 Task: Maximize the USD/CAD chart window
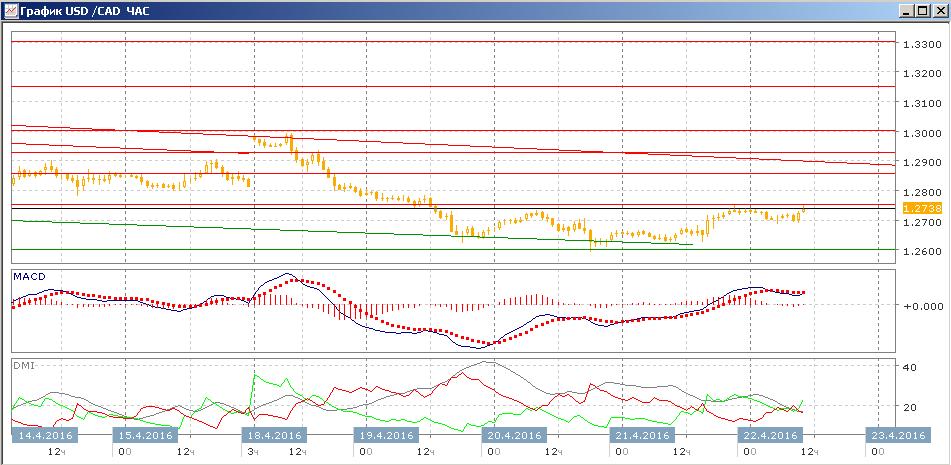pos(922,11)
